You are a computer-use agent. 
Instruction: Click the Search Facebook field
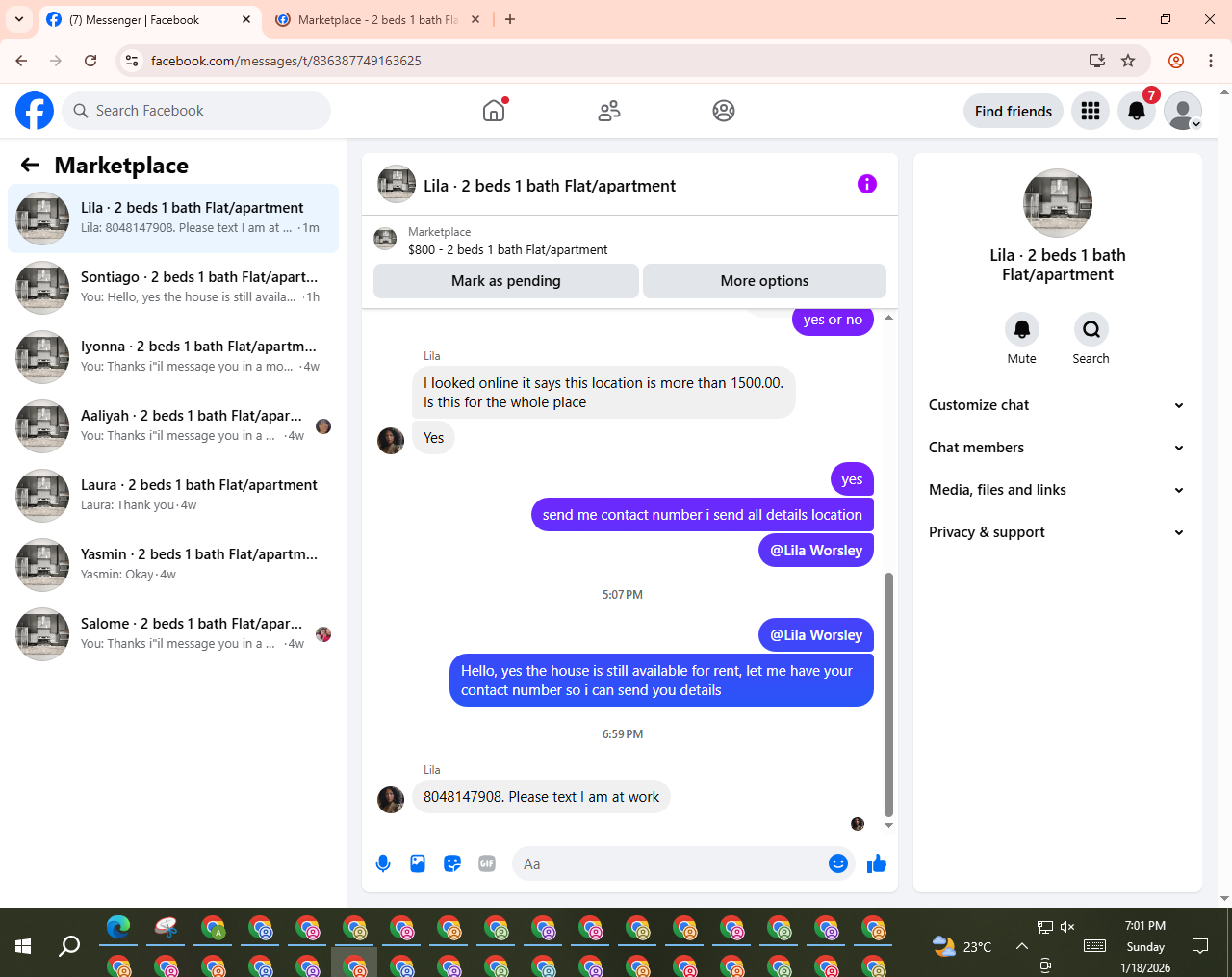(x=197, y=111)
